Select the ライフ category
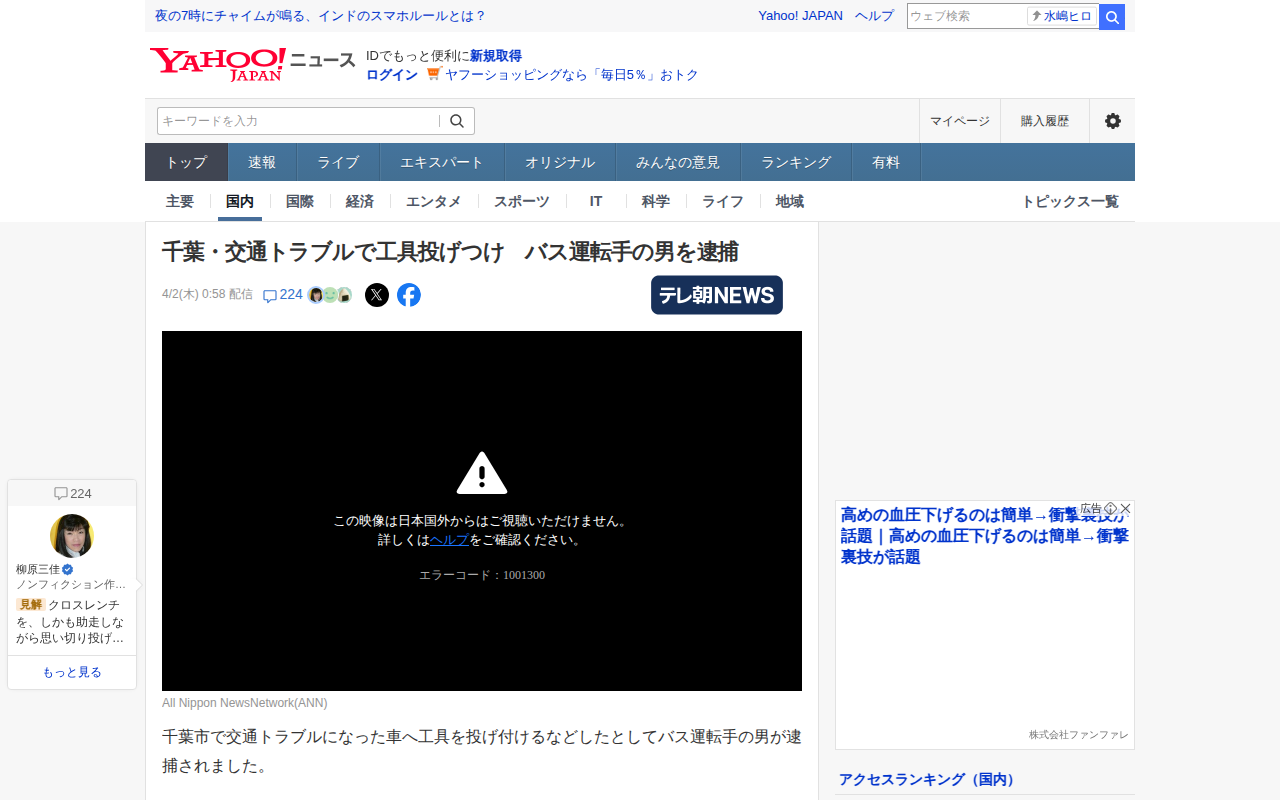The image size is (1280, 800). (723, 201)
